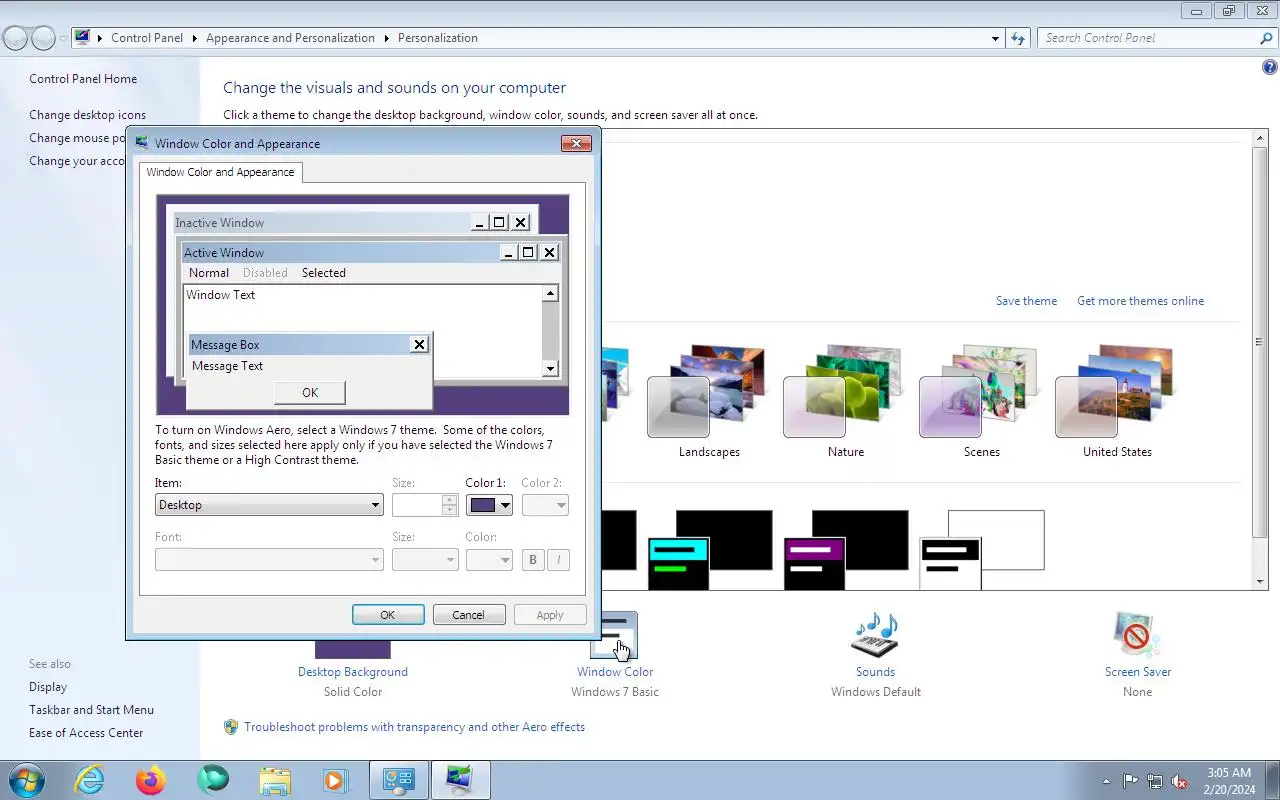Click Control Panel breadcrumb
The width and height of the screenshot is (1280, 800).
tap(147, 38)
